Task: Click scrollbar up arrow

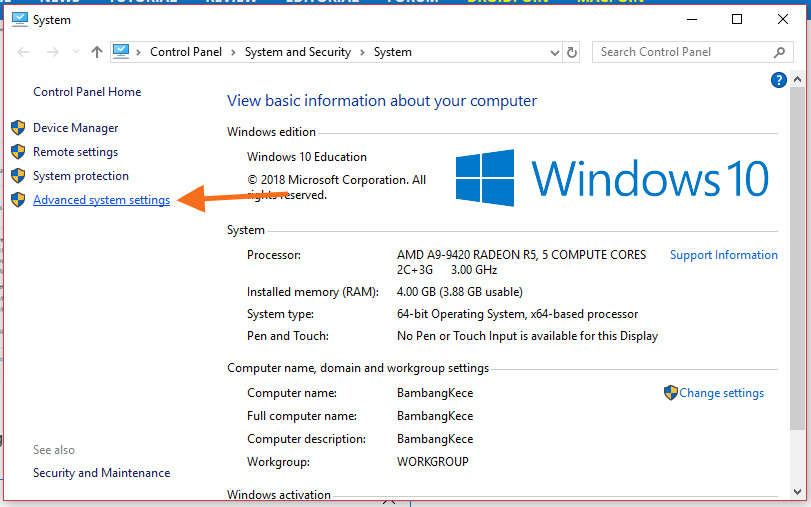Action: 797,80
